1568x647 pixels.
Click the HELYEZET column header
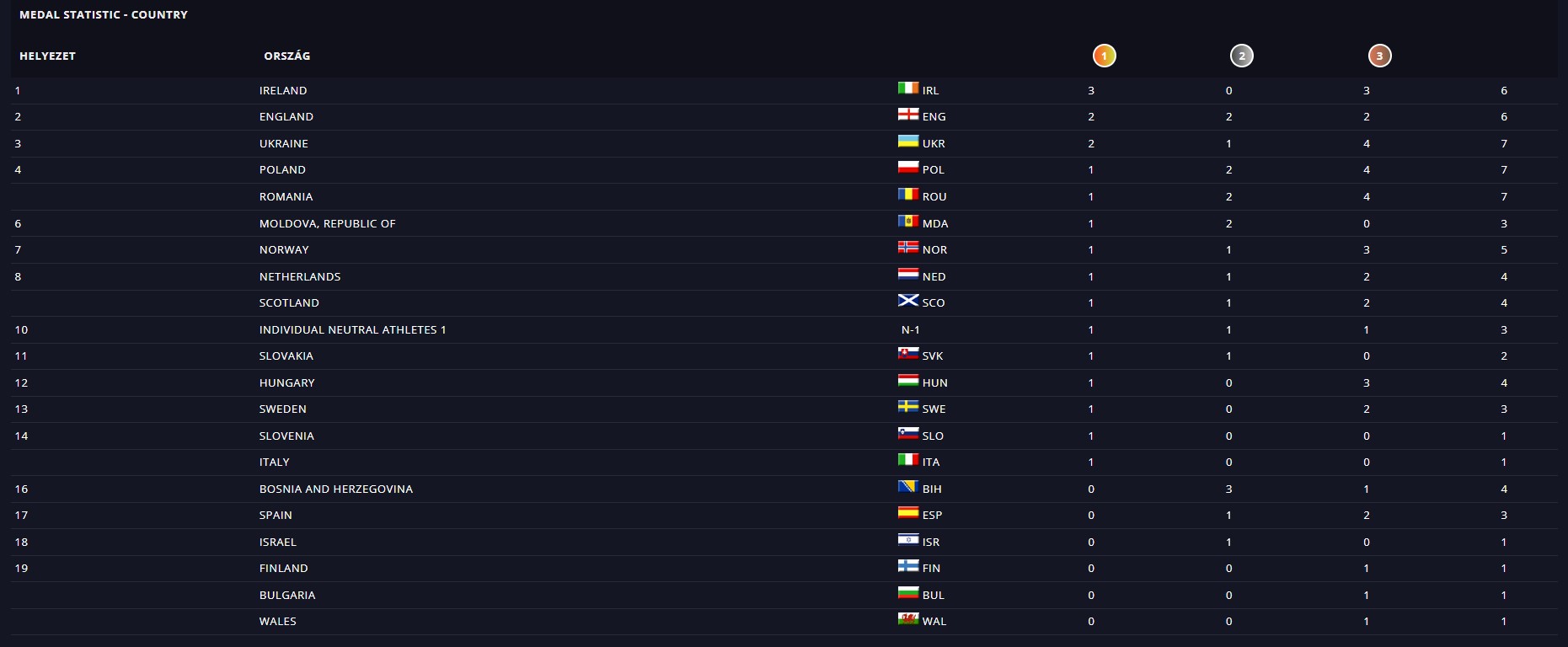pyautogui.click(x=47, y=56)
